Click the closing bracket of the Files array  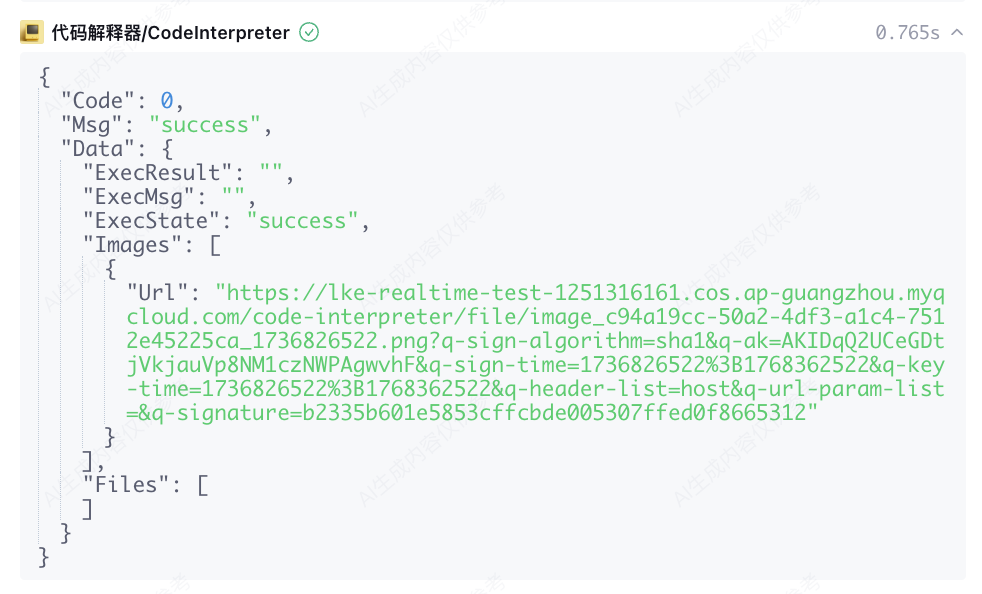(x=88, y=509)
